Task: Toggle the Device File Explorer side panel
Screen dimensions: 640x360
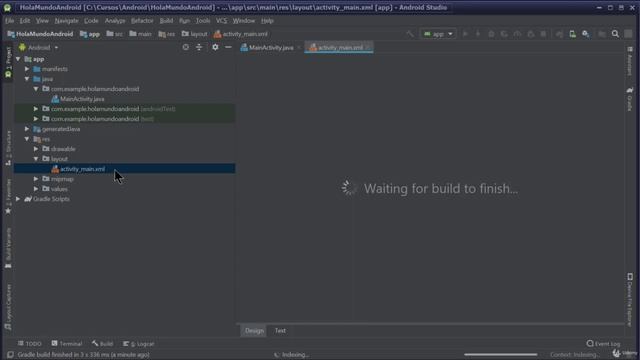Action: [630, 300]
